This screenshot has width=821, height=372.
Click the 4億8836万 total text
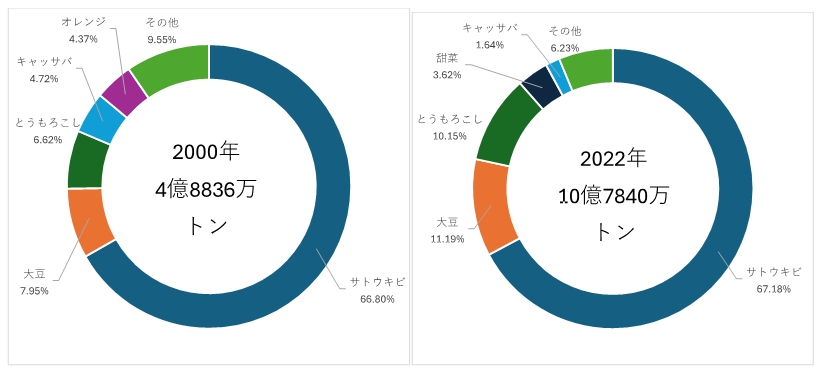206,190
